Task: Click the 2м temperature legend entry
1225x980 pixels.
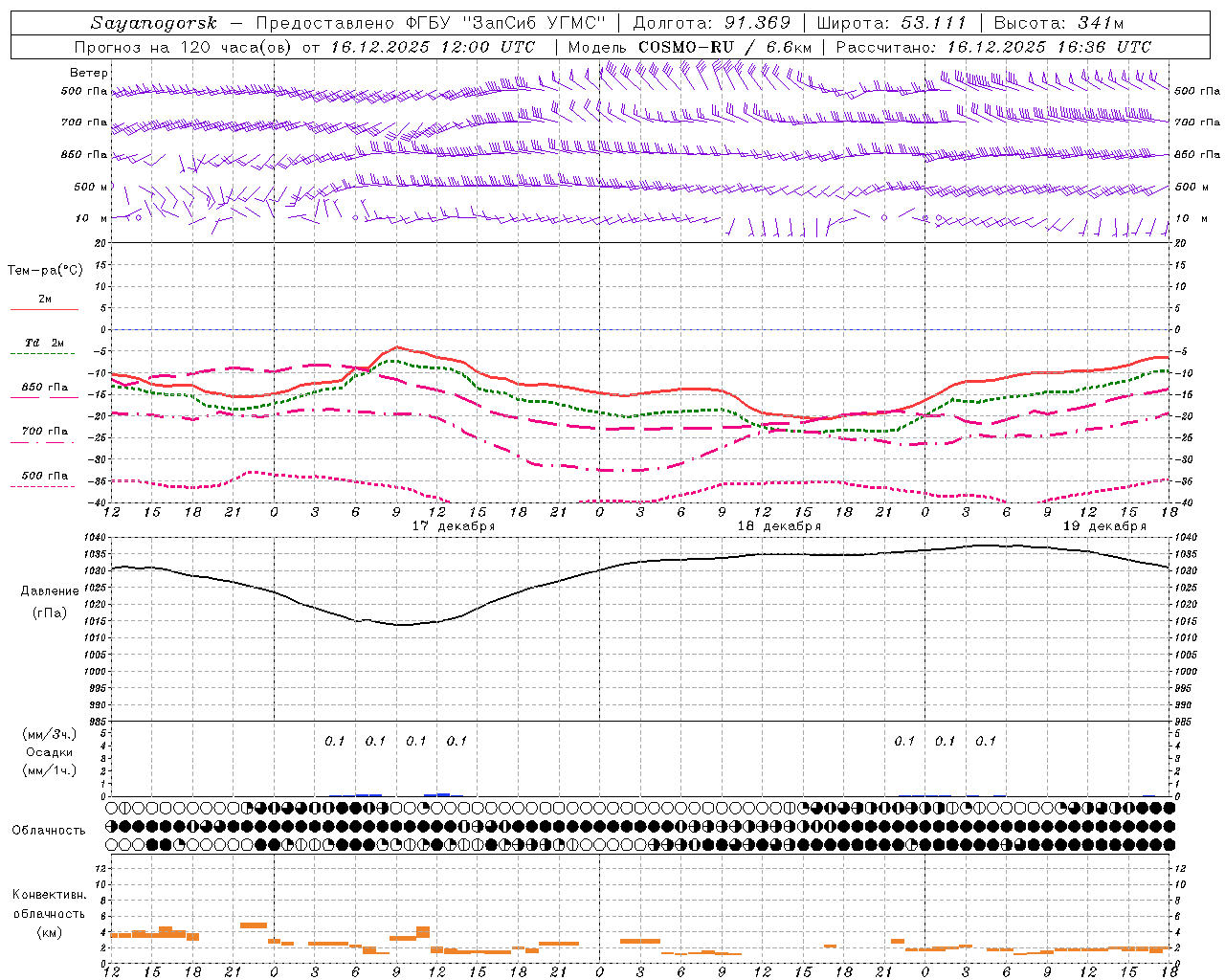Action: coord(45,300)
